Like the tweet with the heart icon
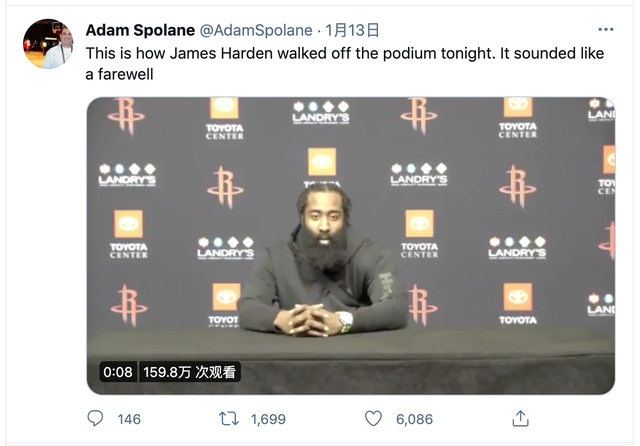The width and height of the screenshot is (640, 446). [373, 419]
